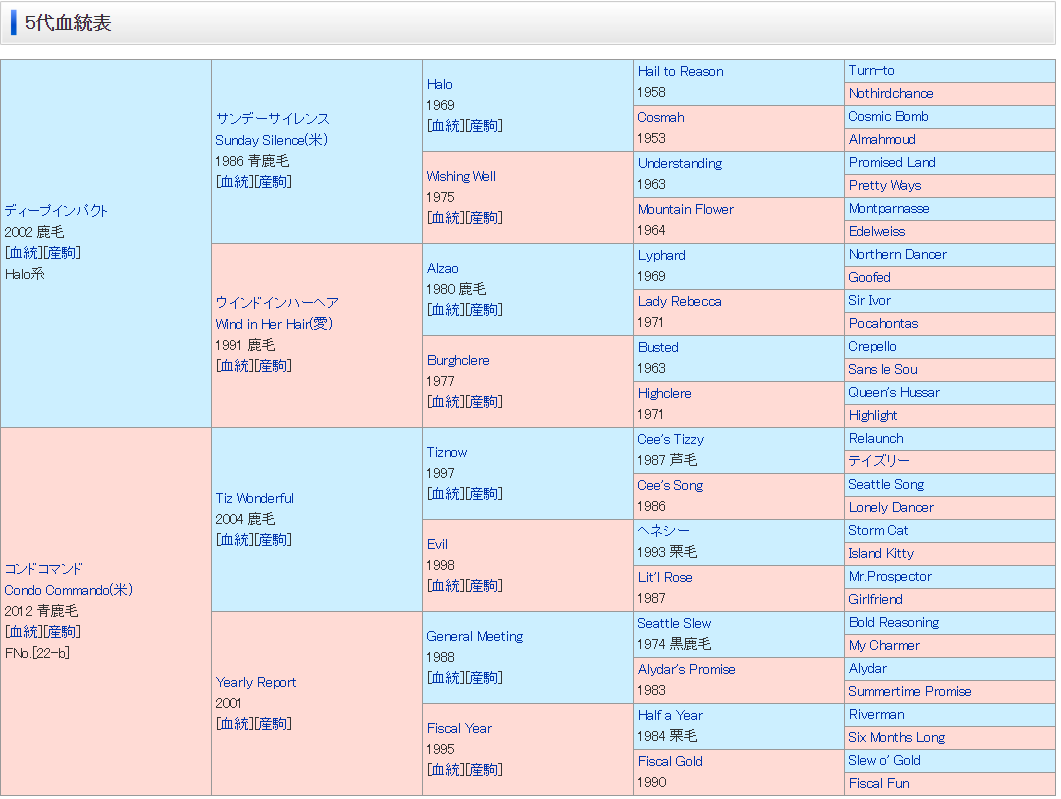Screen dimensions: 1061x799
Task: Open the Understanding link
Action: coord(680,164)
